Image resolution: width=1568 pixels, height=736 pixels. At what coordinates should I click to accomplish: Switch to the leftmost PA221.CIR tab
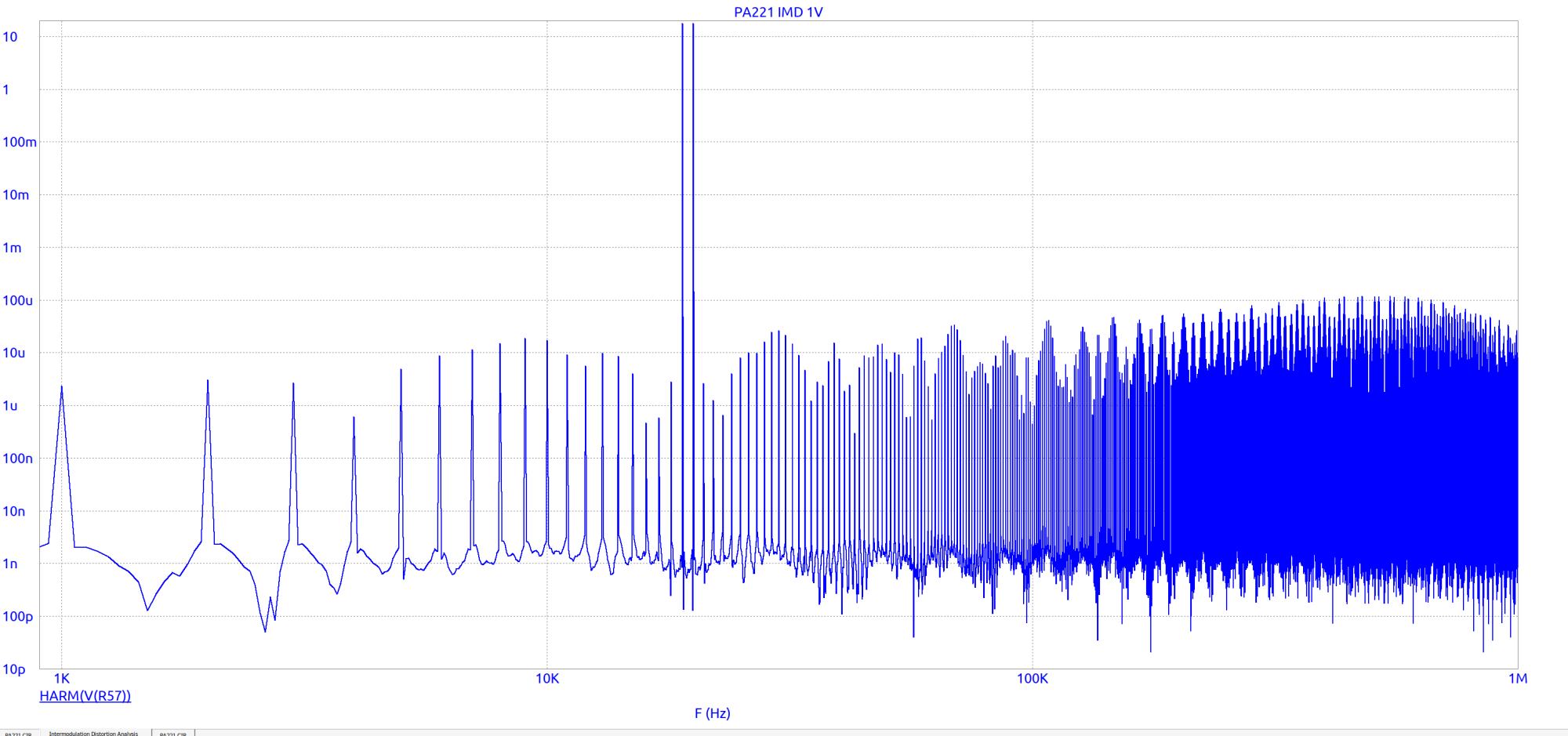click(x=18, y=733)
